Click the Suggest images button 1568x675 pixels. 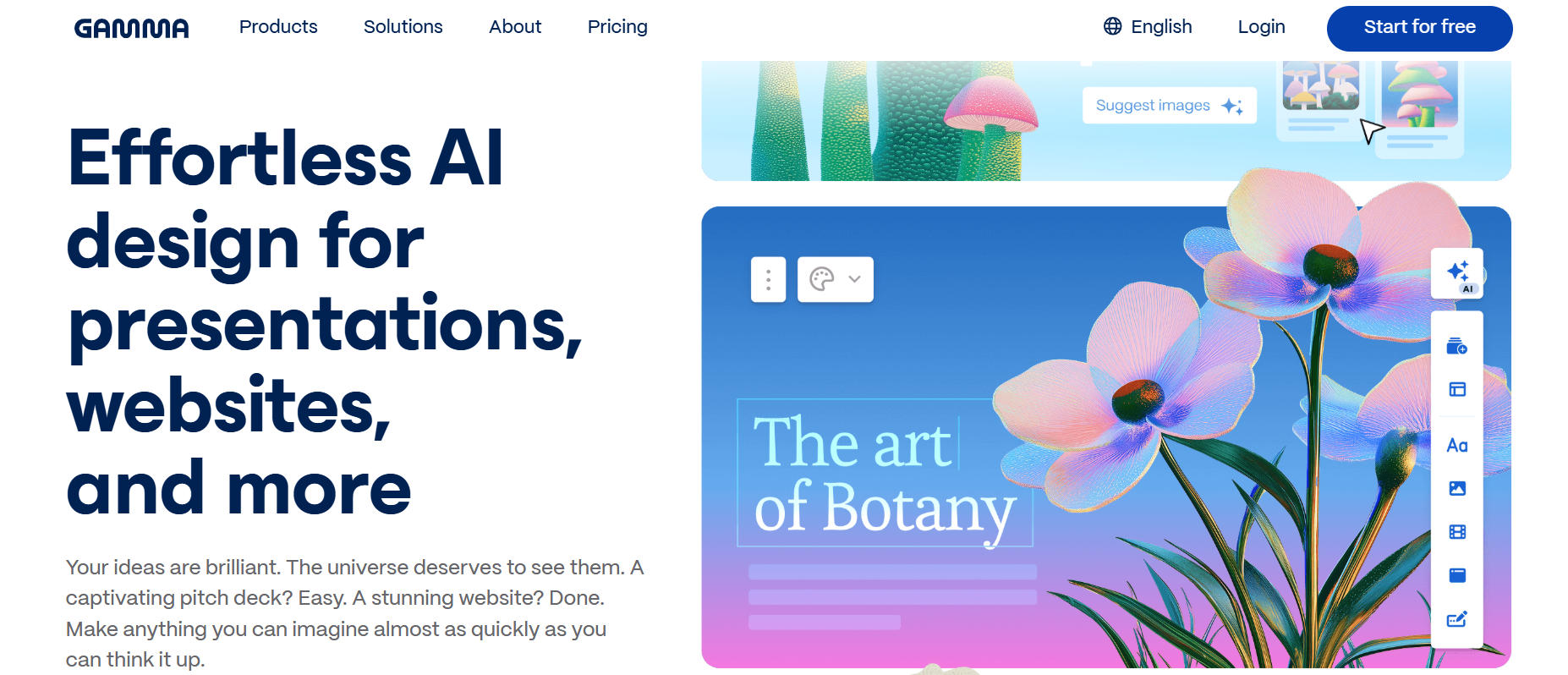[1169, 106]
